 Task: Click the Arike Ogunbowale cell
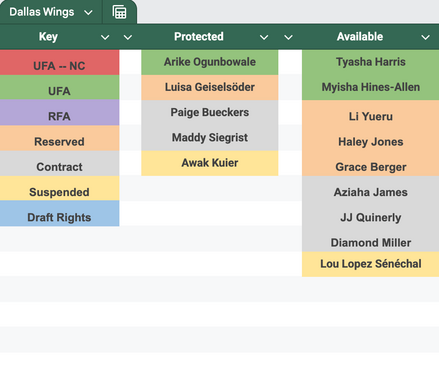coord(210,62)
